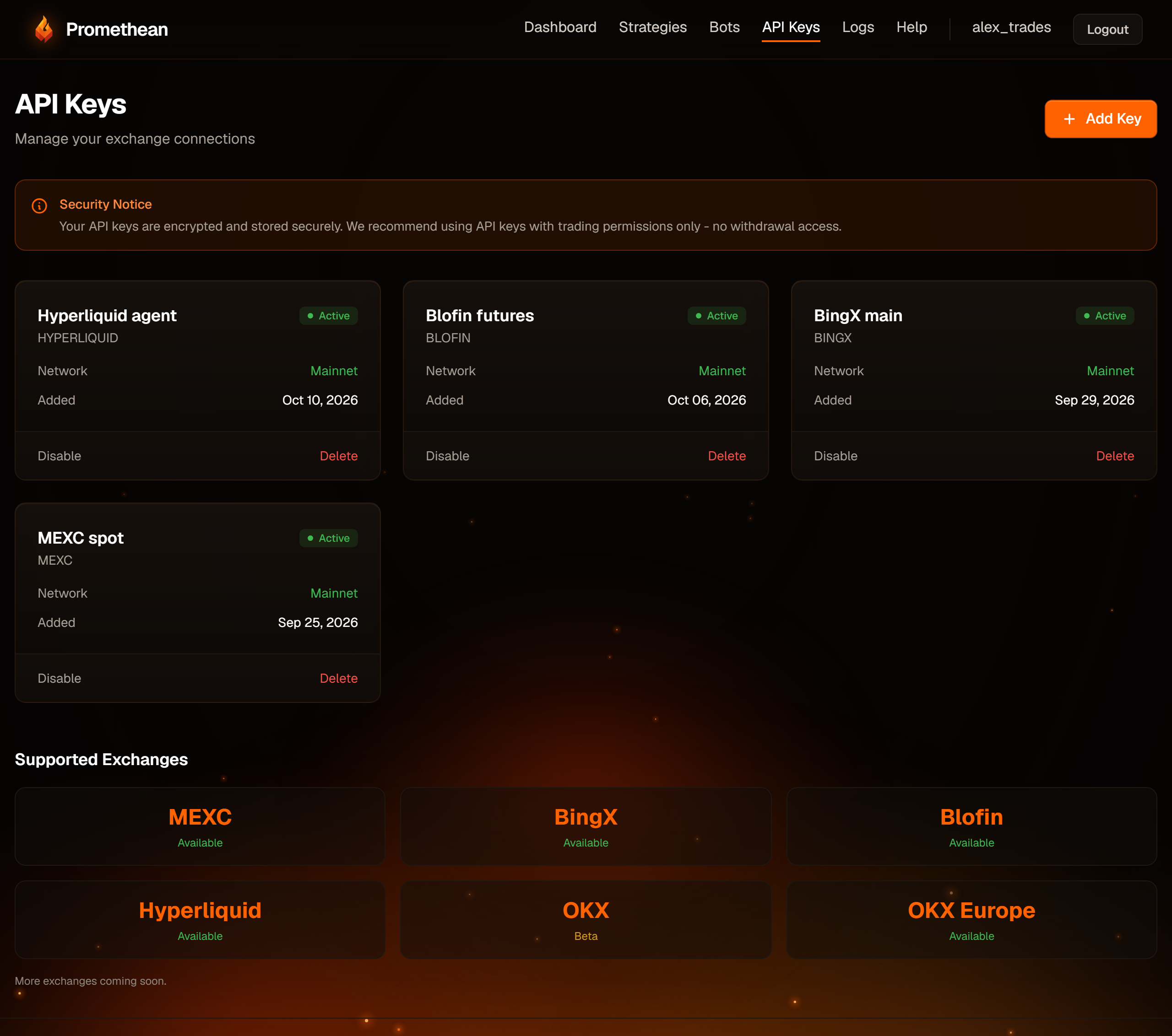The width and height of the screenshot is (1172, 1036).
Task: Click the Supported Exchanges heading
Action: click(x=102, y=759)
